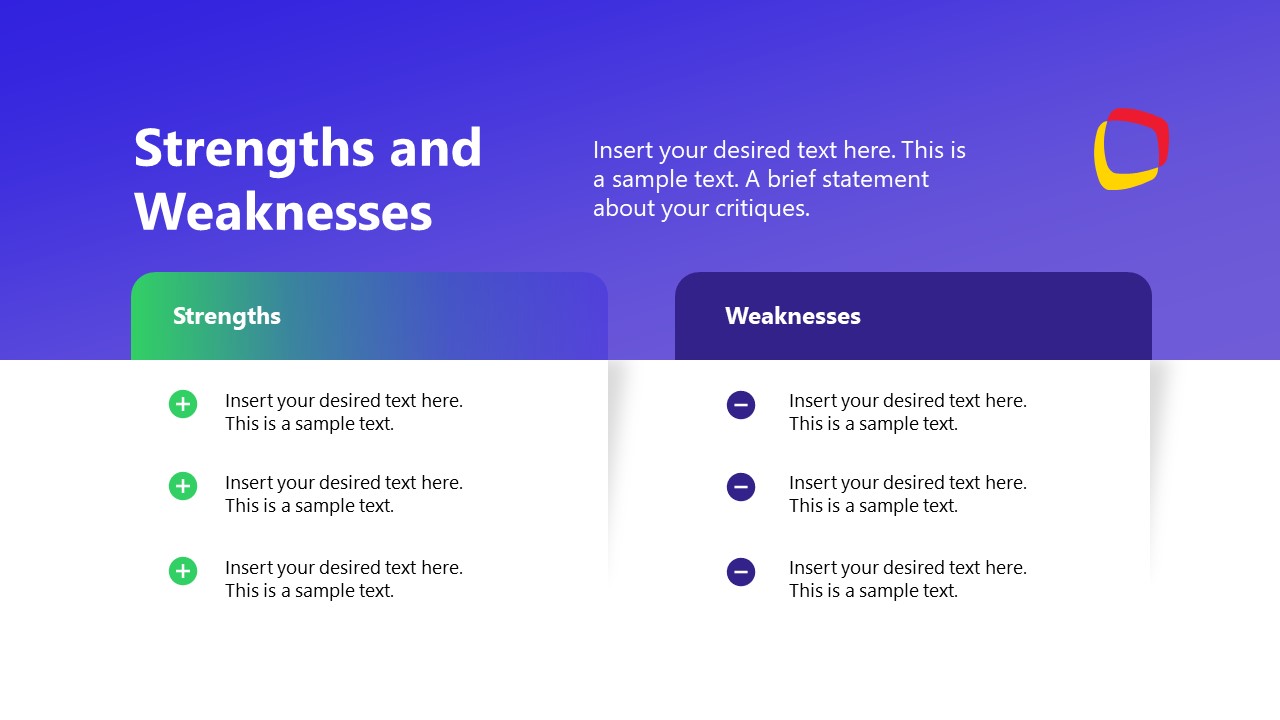Select the first green plus icon
The height and width of the screenshot is (720, 1280).
[x=183, y=404]
